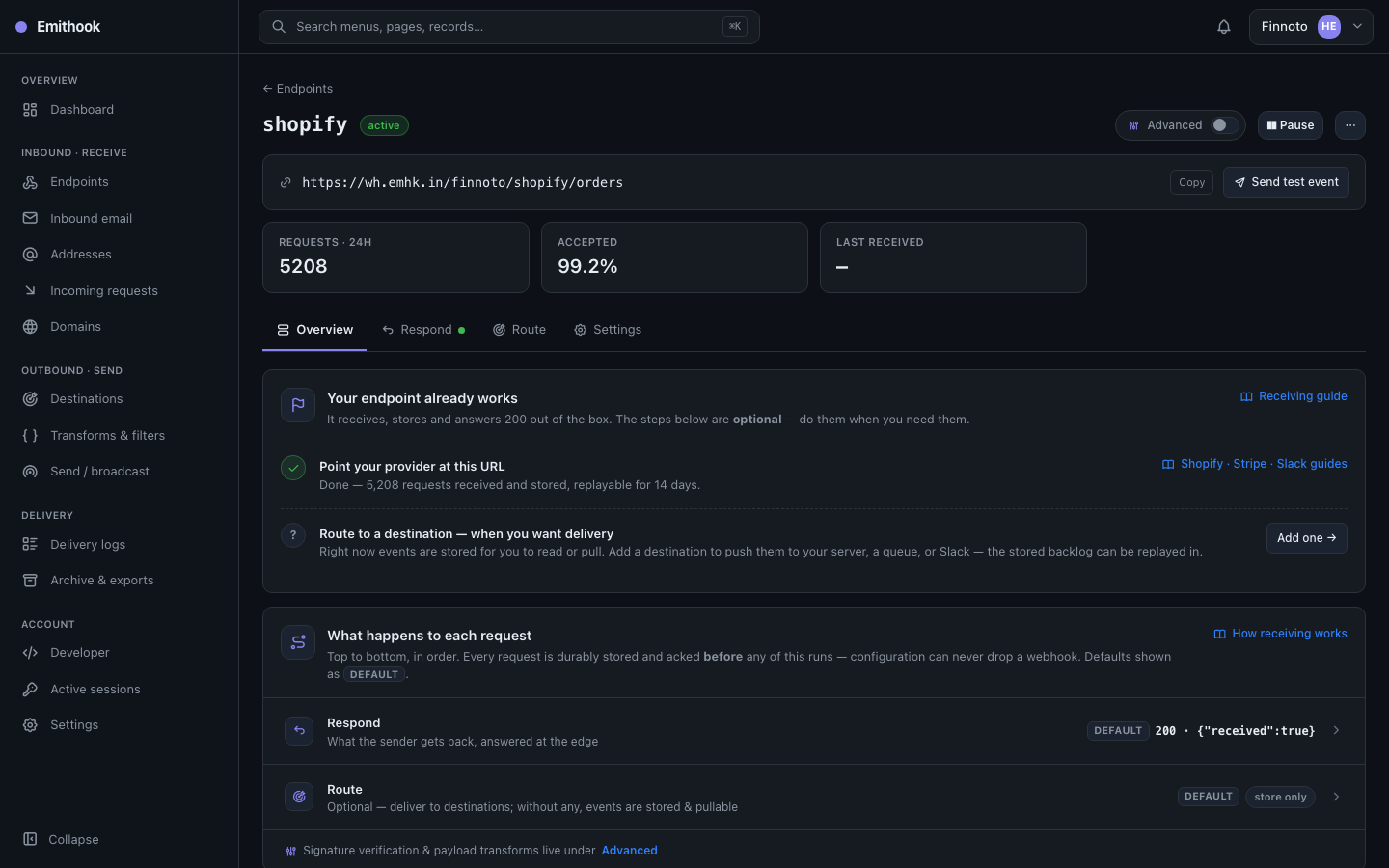Click the ⌘K shortcut badge
1389x868 pixels.
735,27
